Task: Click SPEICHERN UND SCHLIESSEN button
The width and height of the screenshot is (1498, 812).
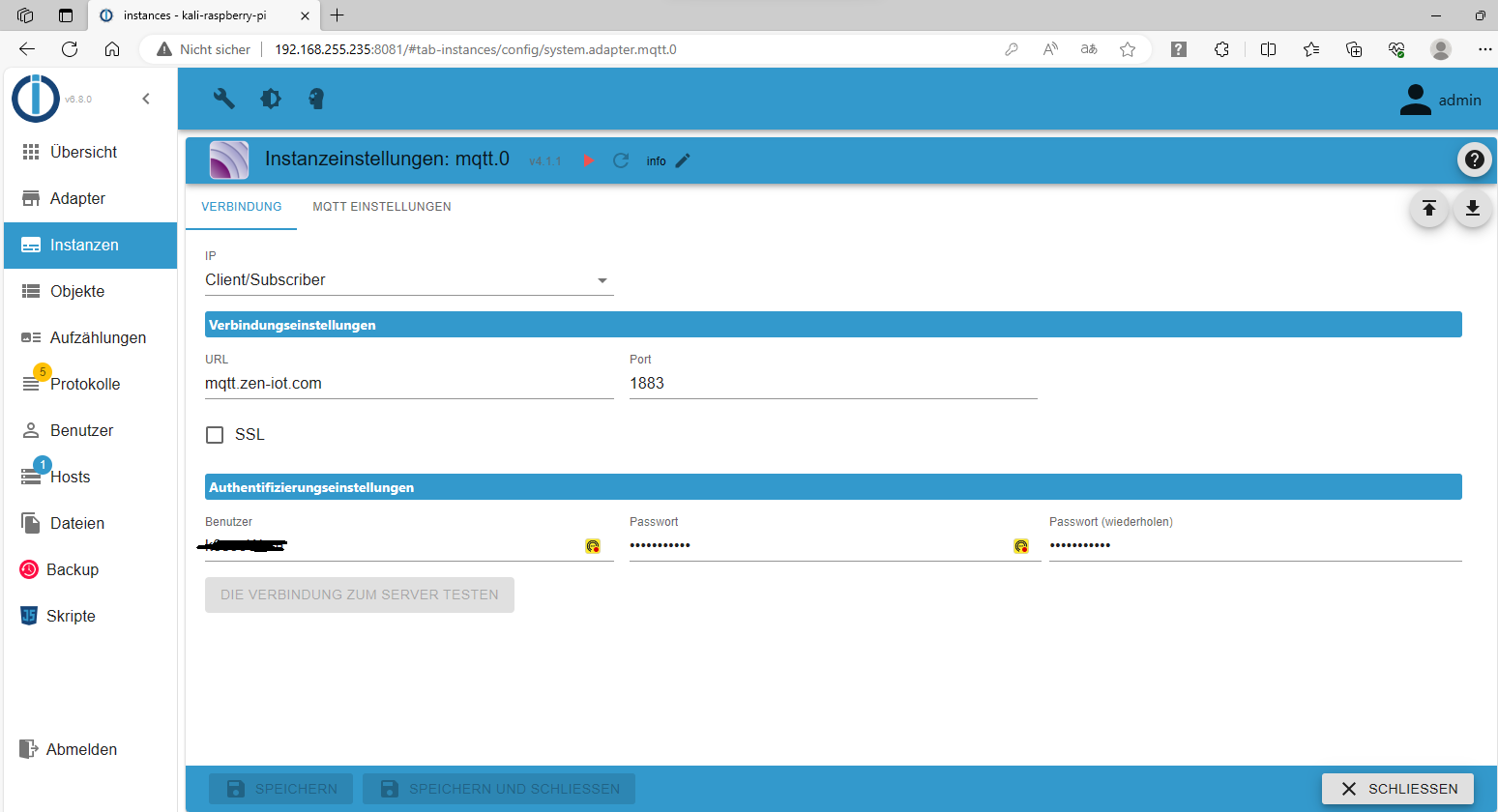Action: (499, 789)
